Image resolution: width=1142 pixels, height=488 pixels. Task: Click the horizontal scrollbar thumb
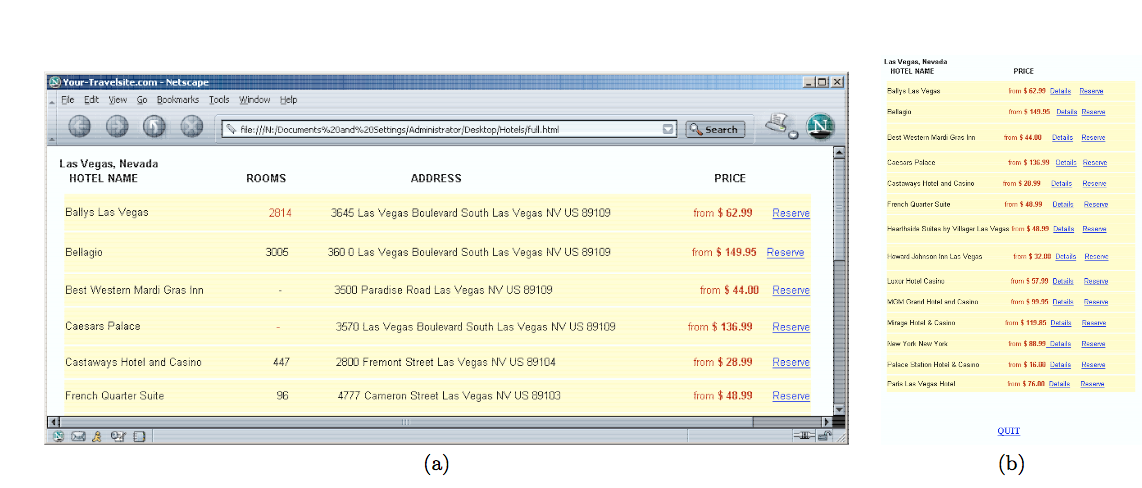tap(405, 422)
